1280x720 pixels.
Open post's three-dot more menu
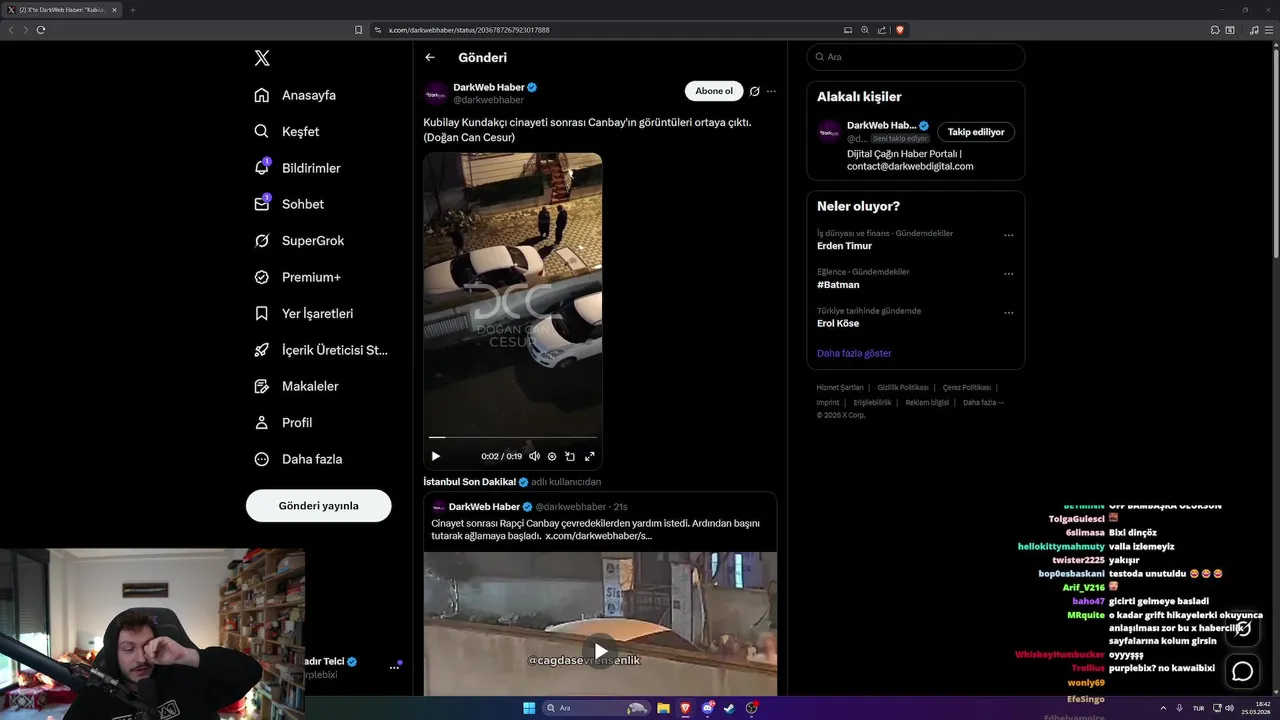tap(771, 91)
